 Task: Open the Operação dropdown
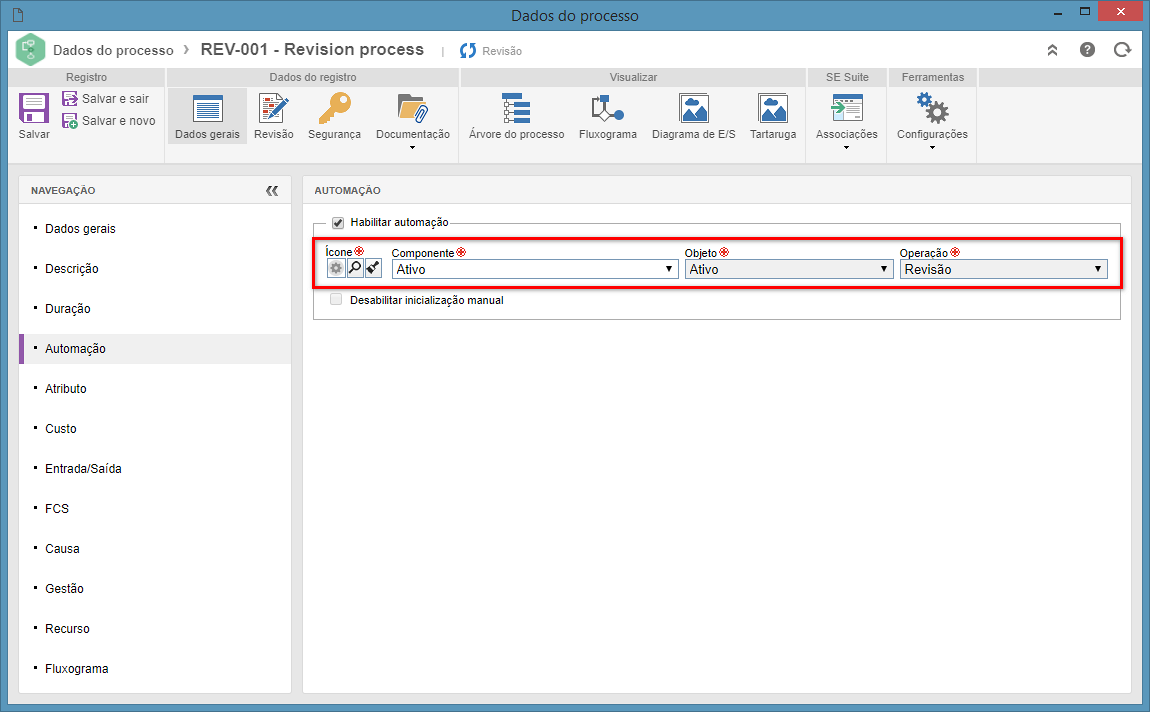1003,269
